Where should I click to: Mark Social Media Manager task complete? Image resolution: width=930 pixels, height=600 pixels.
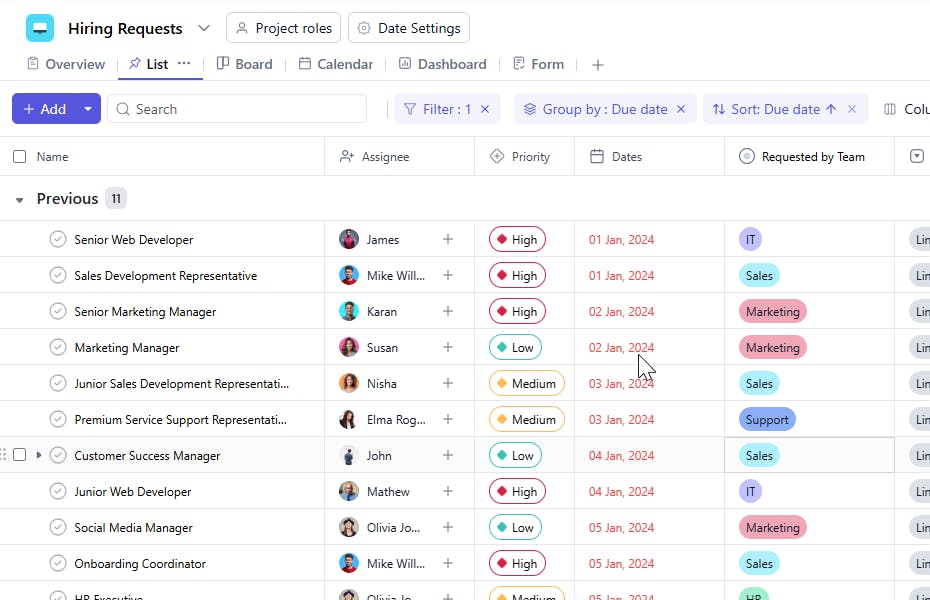(x=58, y=527)
